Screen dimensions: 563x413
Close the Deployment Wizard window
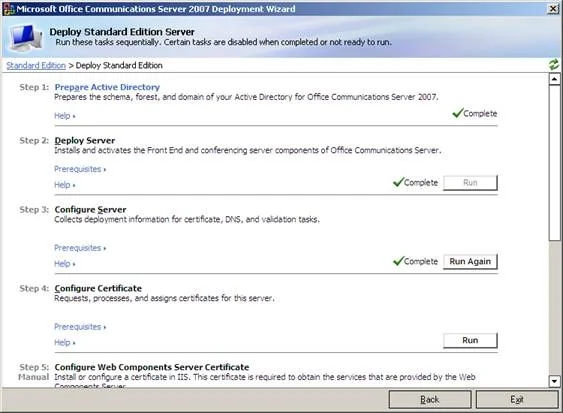tap(553, 9)
